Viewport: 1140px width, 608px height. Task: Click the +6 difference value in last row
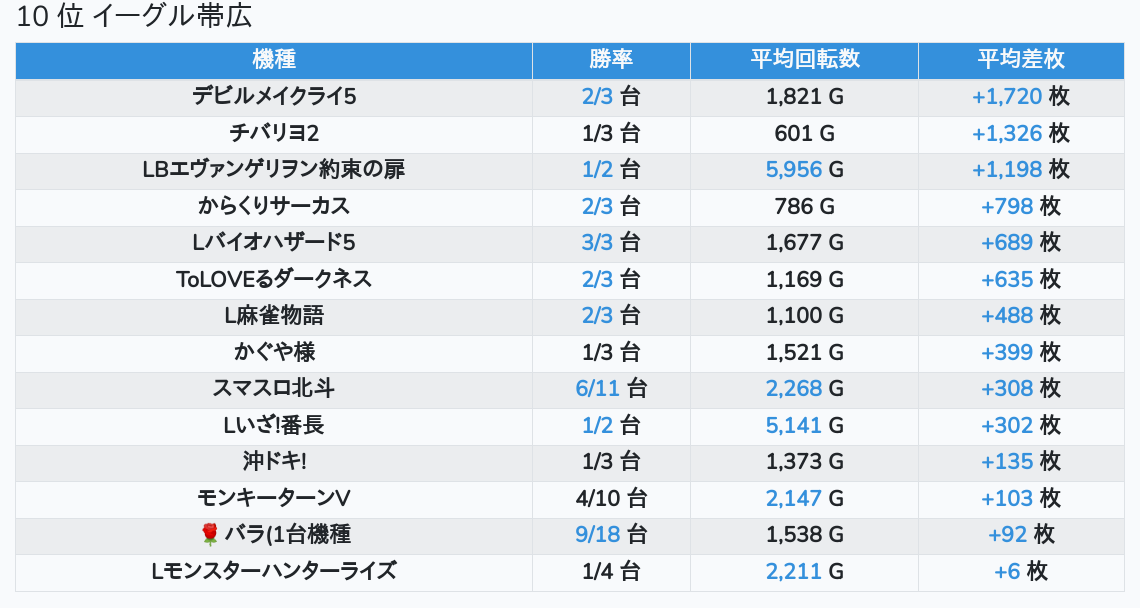1007,571
